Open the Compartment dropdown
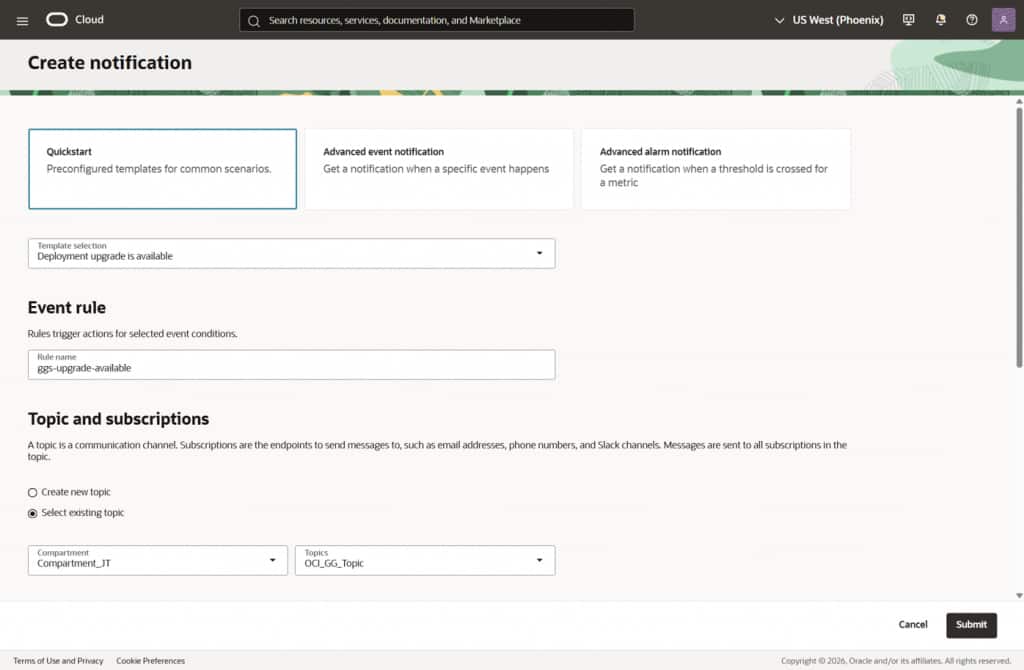1024x670 pixels. (x=157, y=560)
